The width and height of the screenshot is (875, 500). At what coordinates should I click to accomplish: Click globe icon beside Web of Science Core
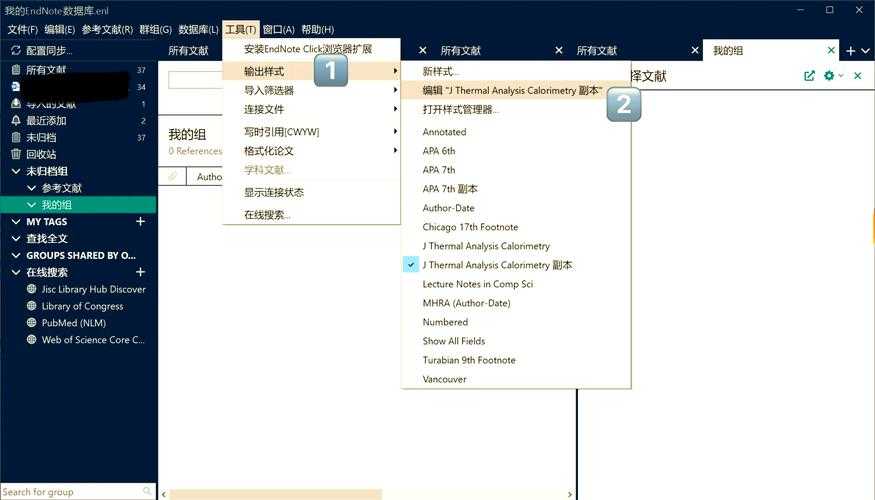[x=32, y=339]
